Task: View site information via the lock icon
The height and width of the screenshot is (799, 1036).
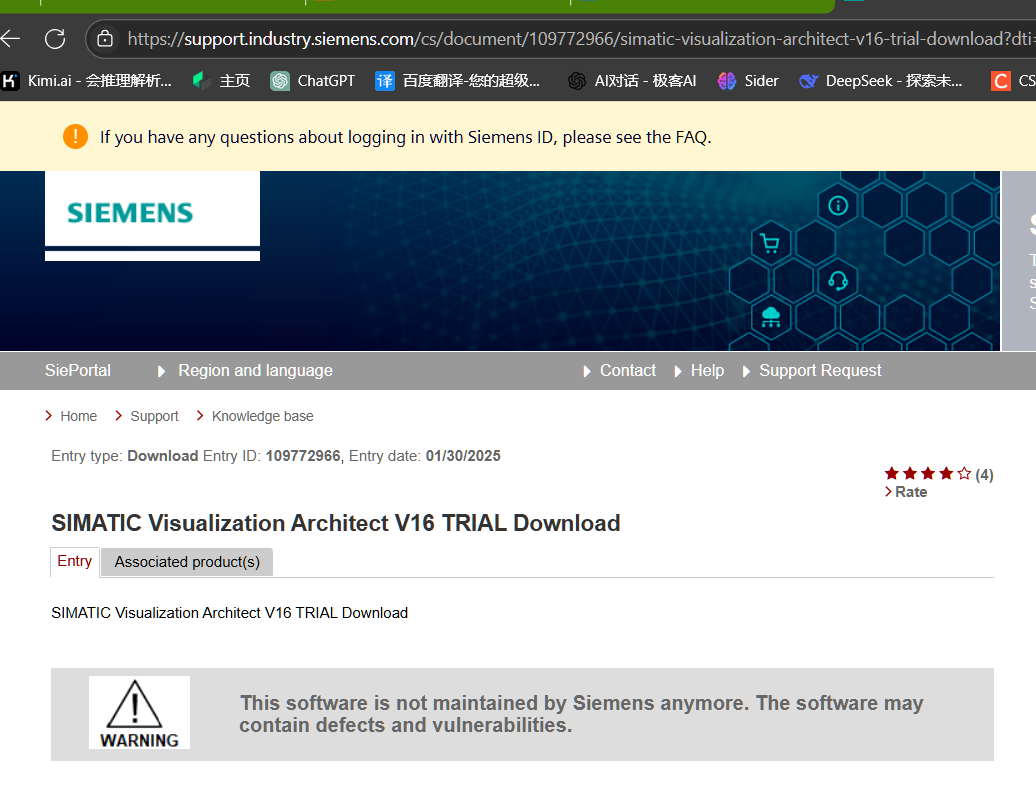Action: pyautogui.click(x=105, y=39)
